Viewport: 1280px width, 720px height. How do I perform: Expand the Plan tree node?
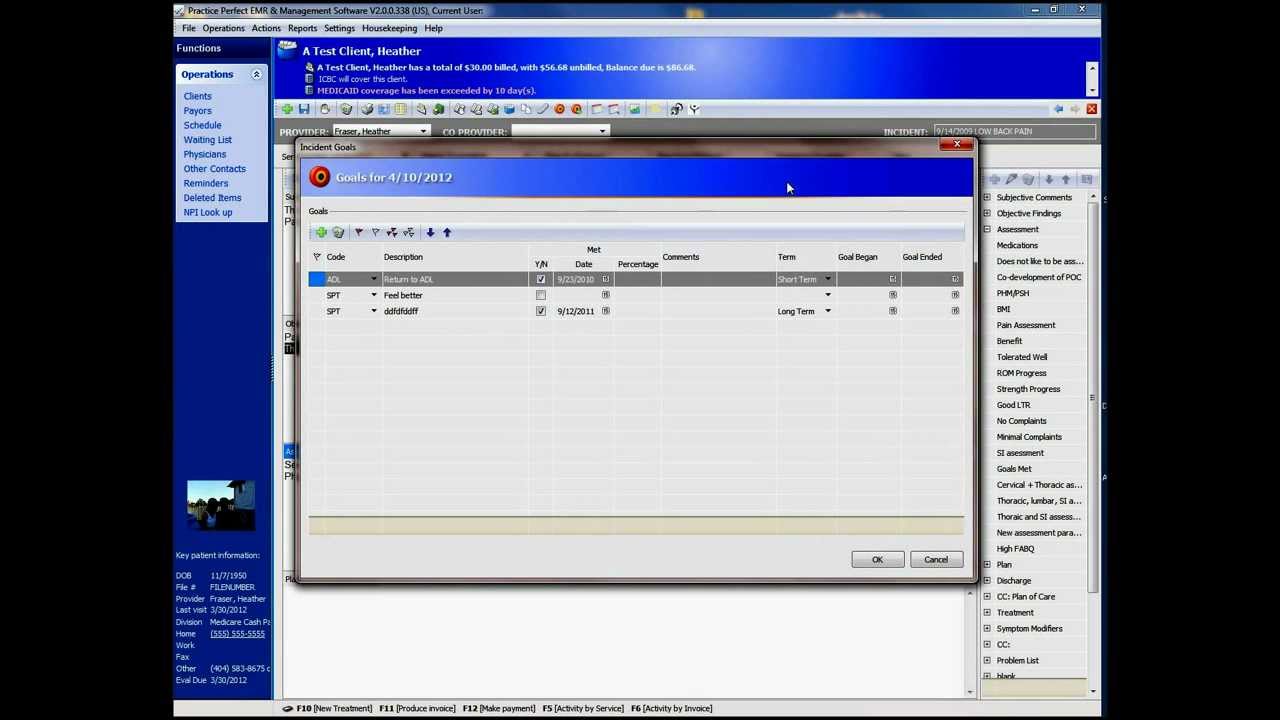pyautogui.click(x=987, y=564)
